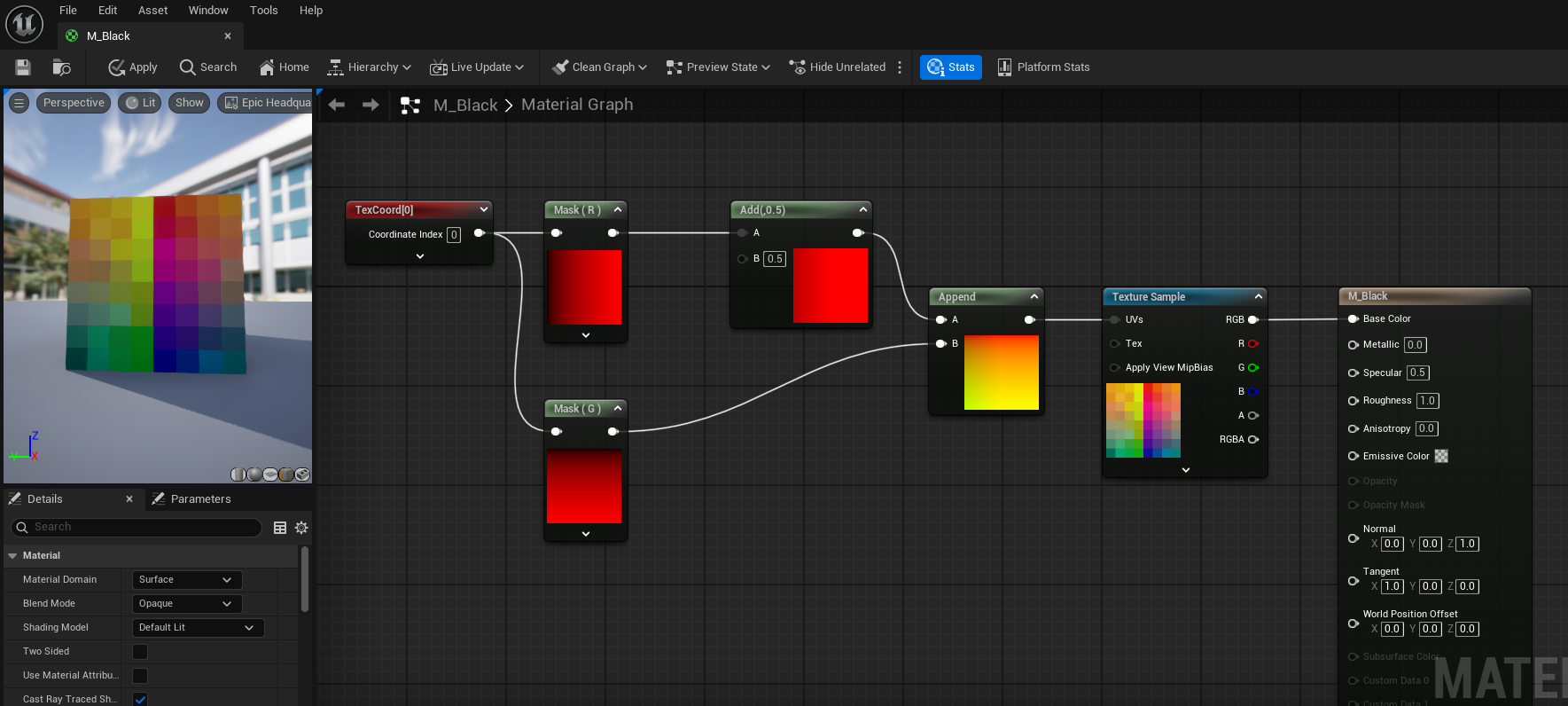Image resolution: width=1568 pixels, height=706 pixels.
Task: Click the Add node B value field
Action: tap(775, 259)
